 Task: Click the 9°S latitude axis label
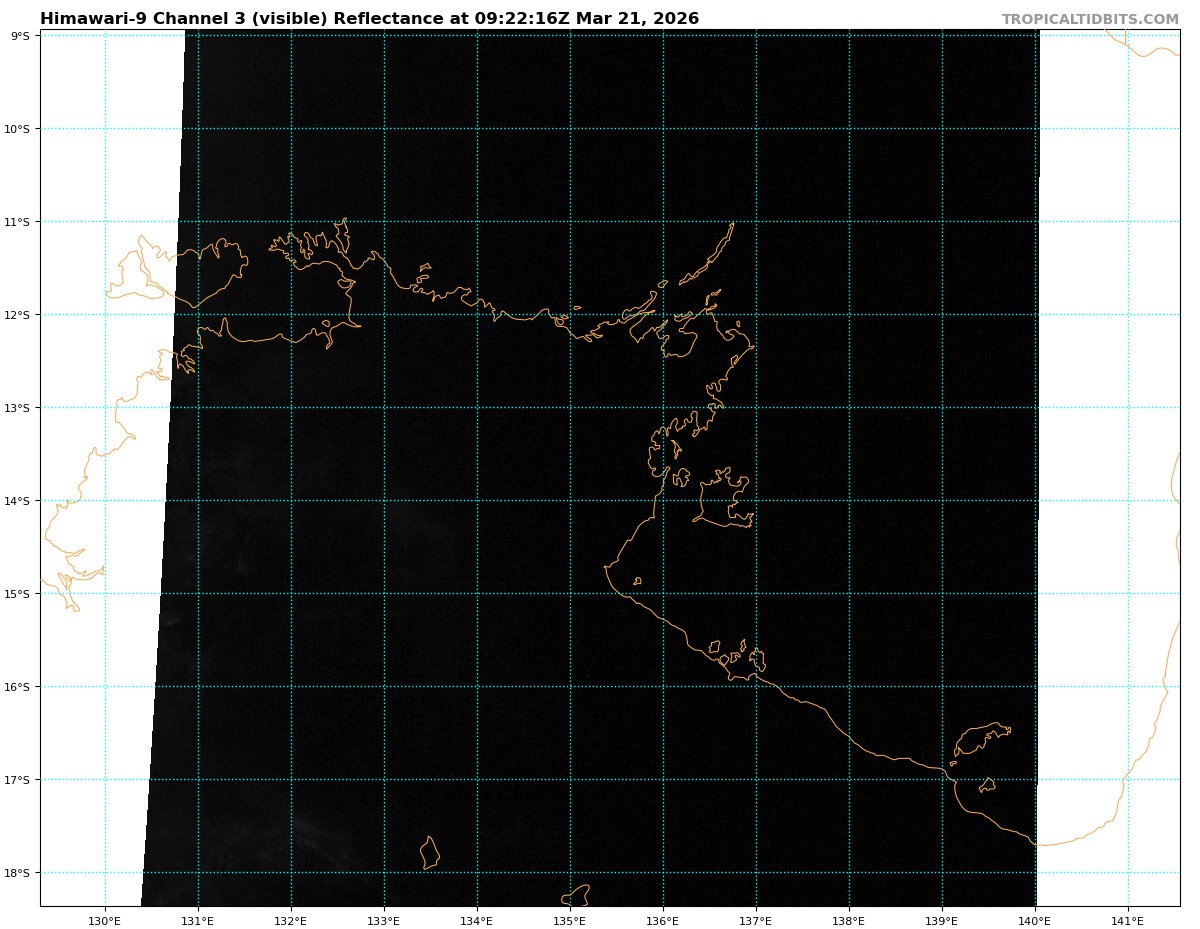point(20,36)
